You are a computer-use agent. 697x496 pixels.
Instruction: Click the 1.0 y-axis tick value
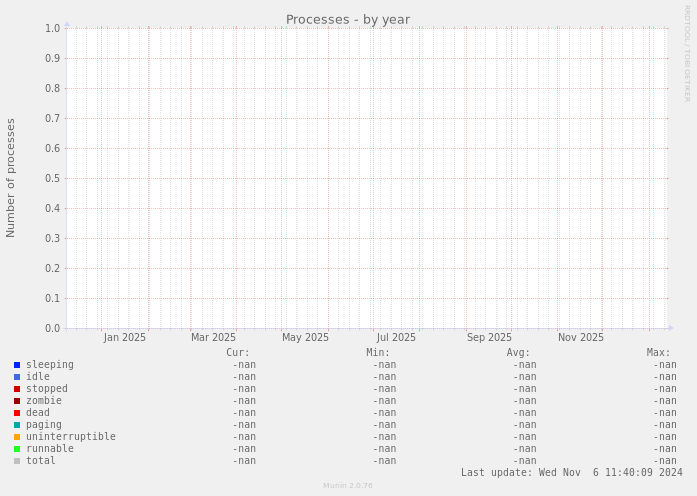tap(52, 28)
